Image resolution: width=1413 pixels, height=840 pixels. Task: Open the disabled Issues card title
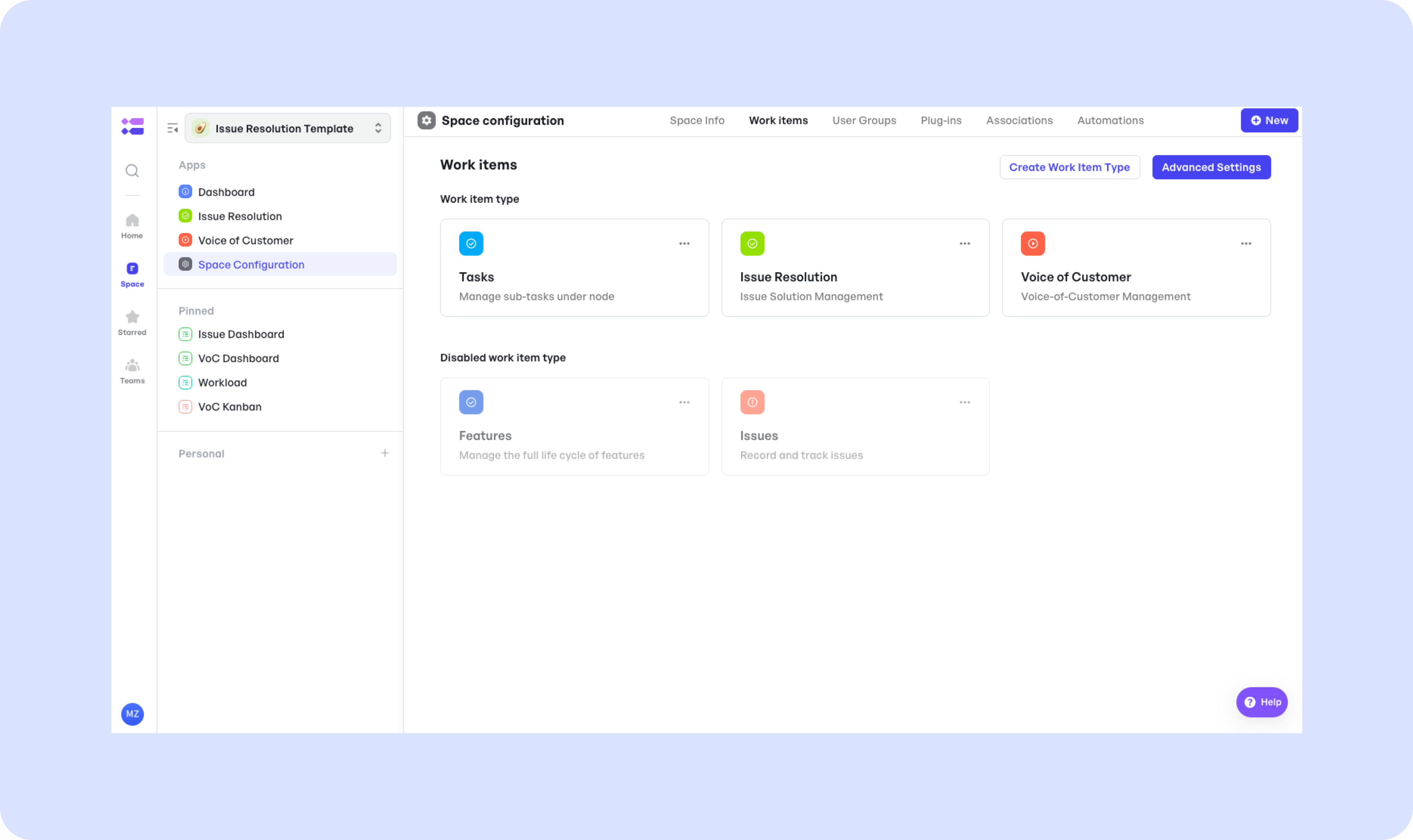[759, 436]
